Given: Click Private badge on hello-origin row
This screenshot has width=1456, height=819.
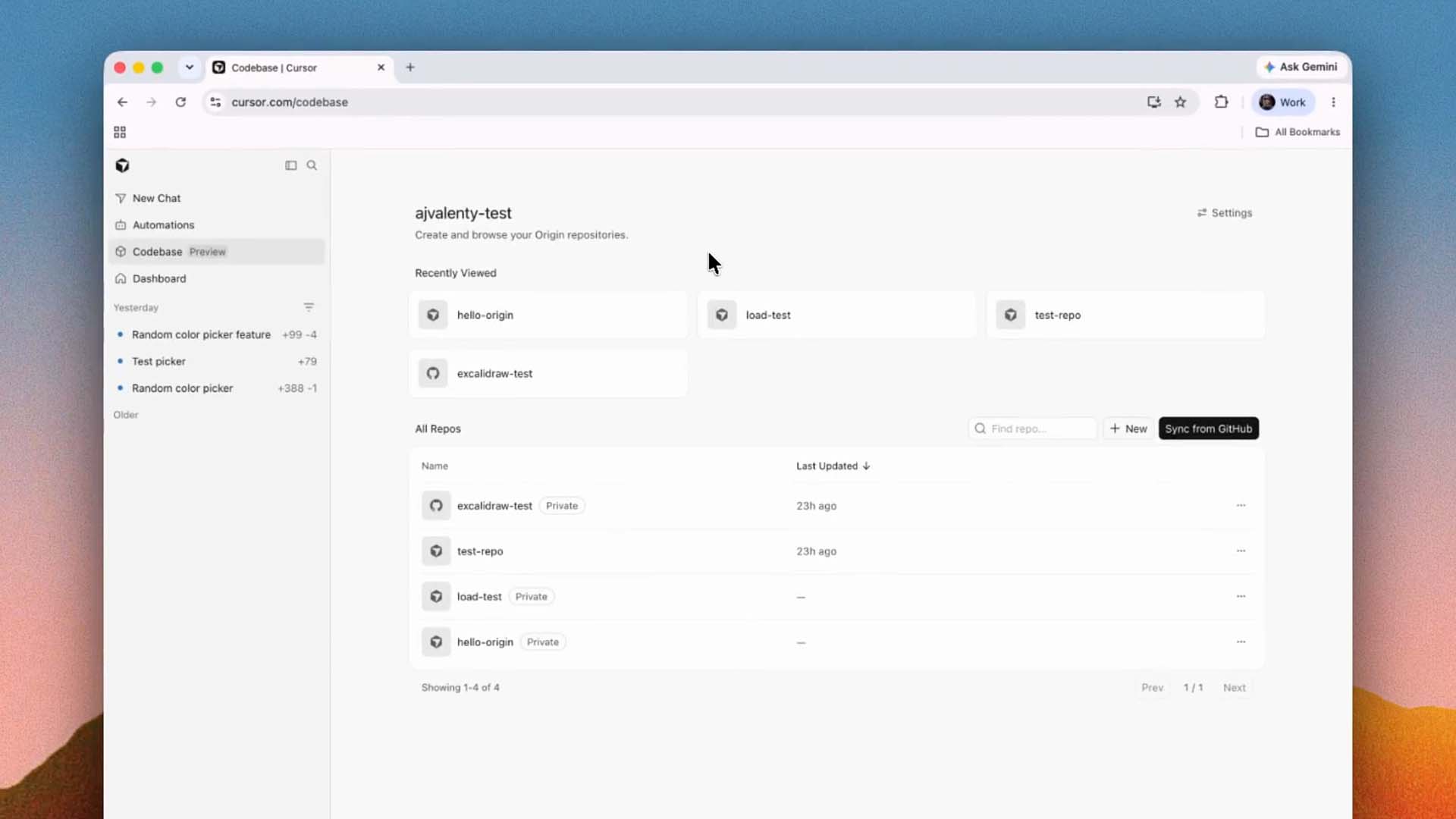Looking at the screenshot, I should tap(543, 642).
